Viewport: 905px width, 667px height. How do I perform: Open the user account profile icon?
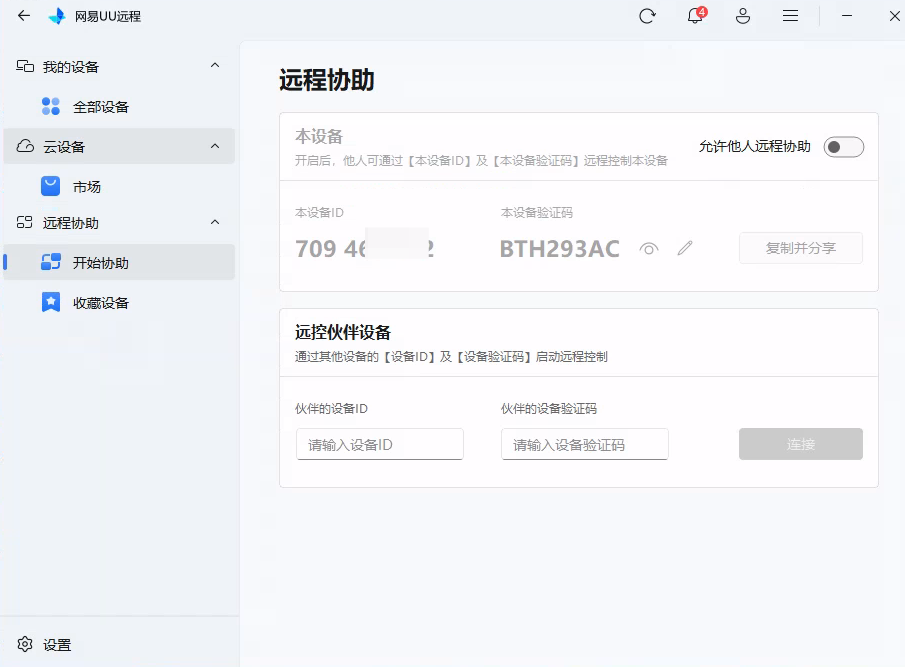click(x=742, y=16)
